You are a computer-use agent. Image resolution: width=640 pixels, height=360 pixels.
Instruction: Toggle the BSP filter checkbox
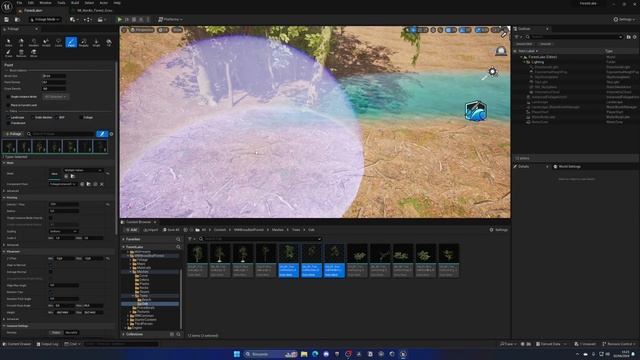tap(57, 118)
